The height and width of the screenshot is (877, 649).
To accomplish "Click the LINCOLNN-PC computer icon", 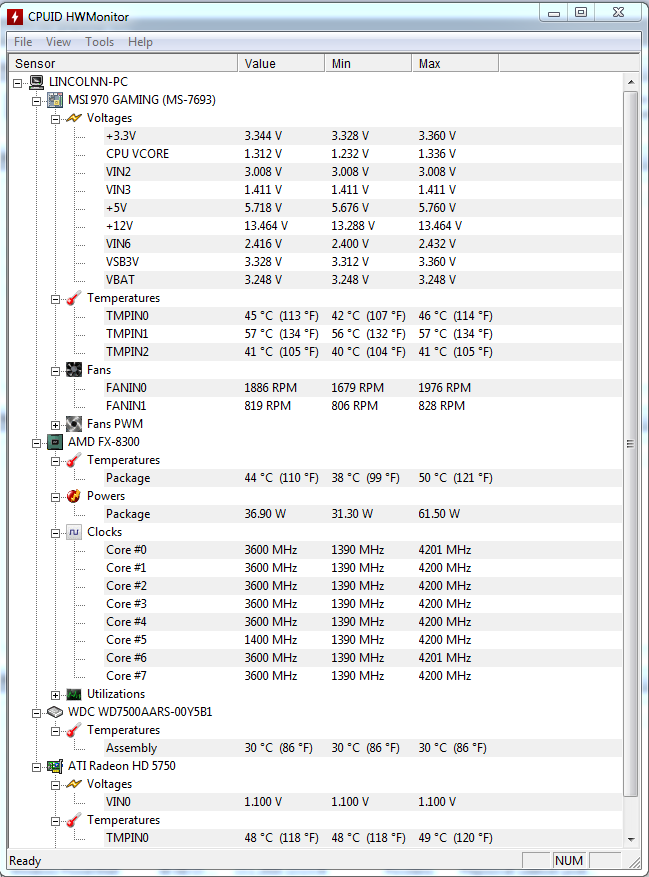I will pyautogui.click(x=36, y=82).
